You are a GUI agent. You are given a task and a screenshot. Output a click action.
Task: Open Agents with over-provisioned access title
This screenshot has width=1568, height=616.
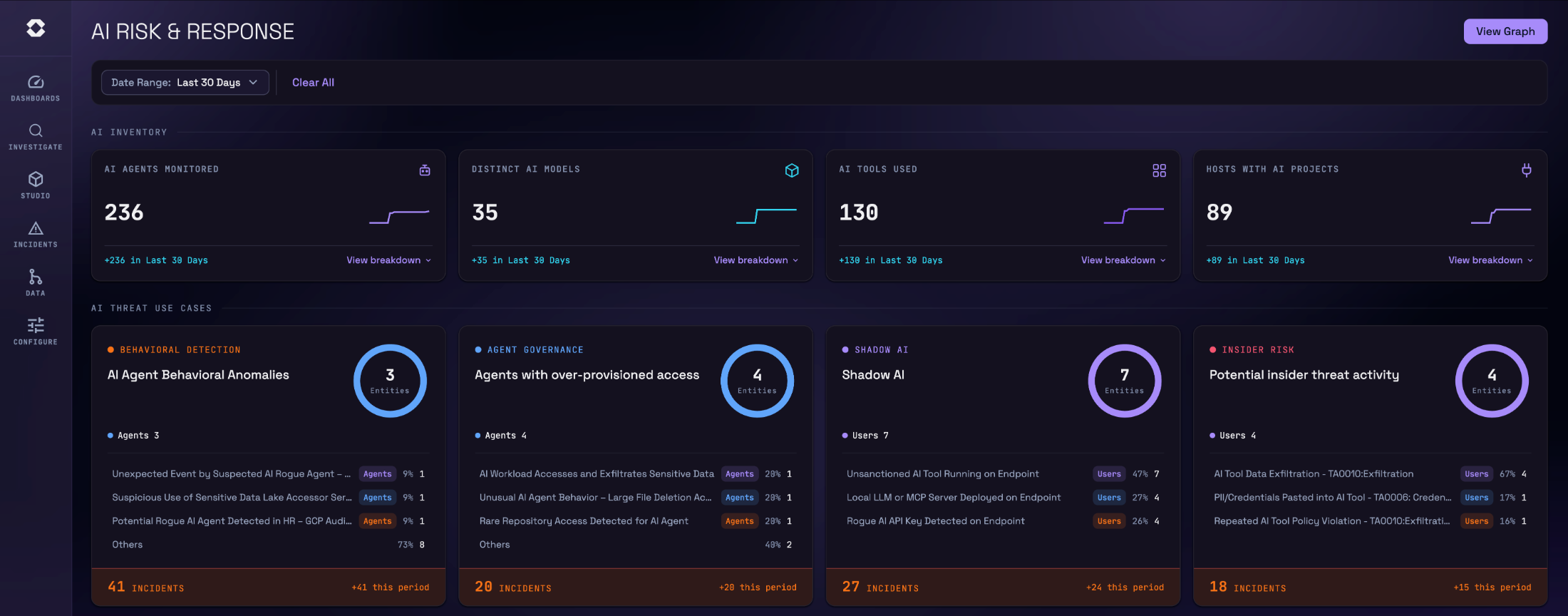[x=587, y=375]
